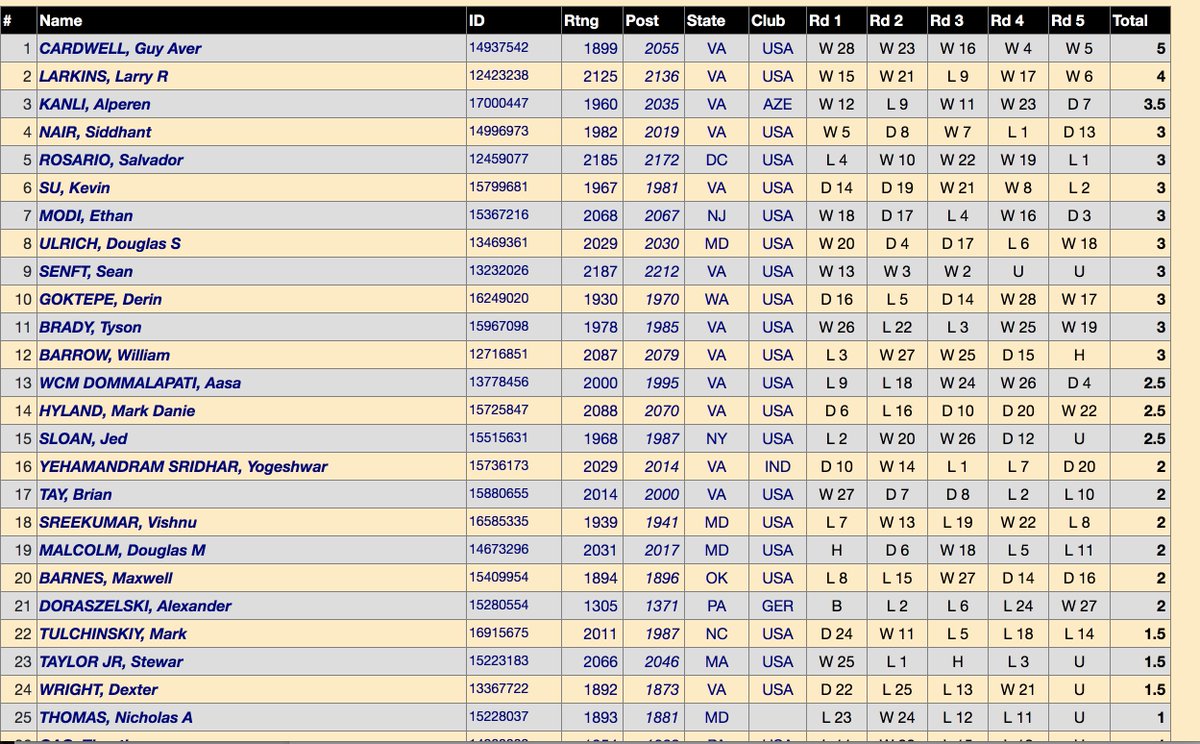1200x744 pixels.
Task: Open LARKINS, Larry R player link
Action: 100,75
